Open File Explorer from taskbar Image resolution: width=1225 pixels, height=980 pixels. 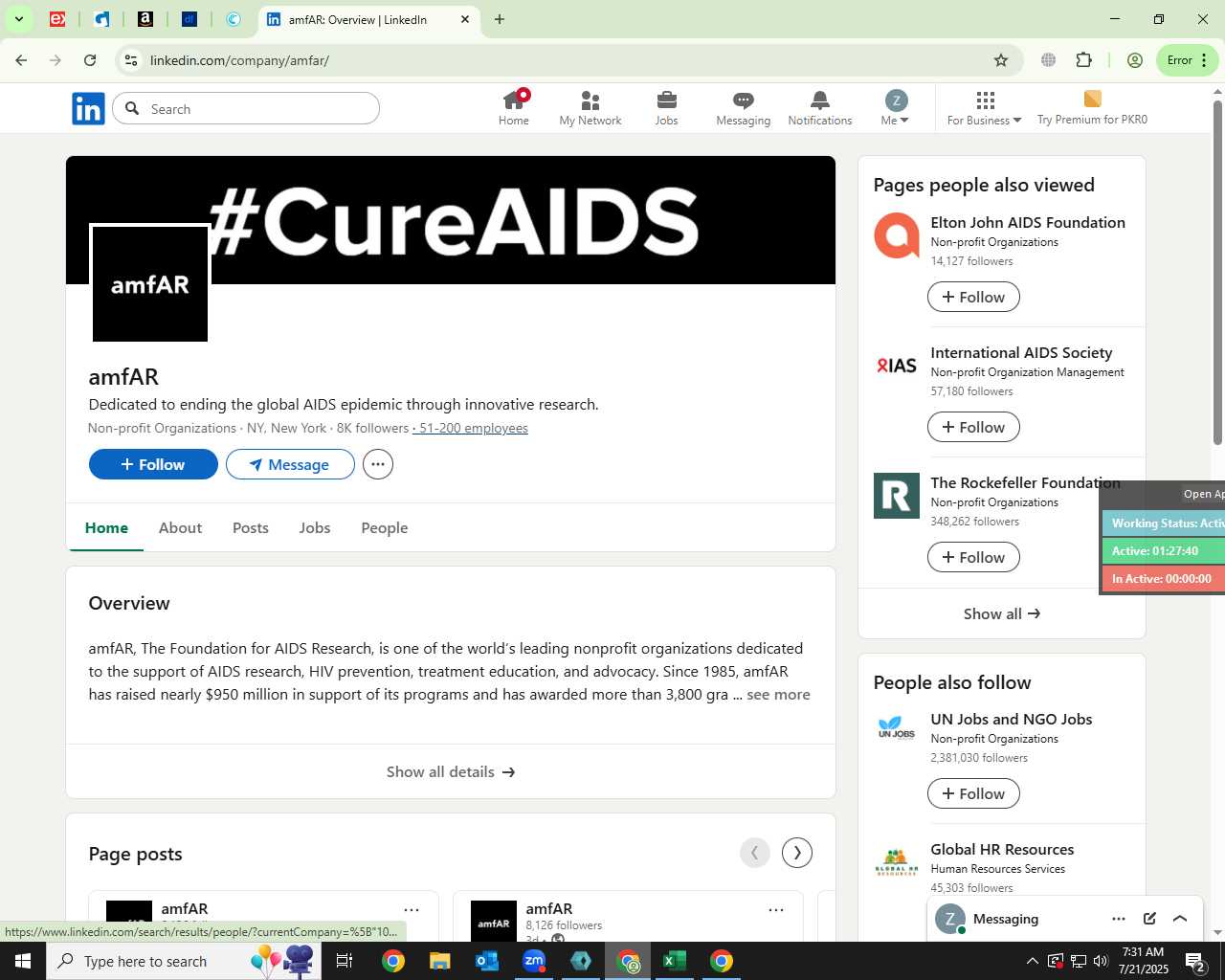pyautogui.click(x=439, y=961)
